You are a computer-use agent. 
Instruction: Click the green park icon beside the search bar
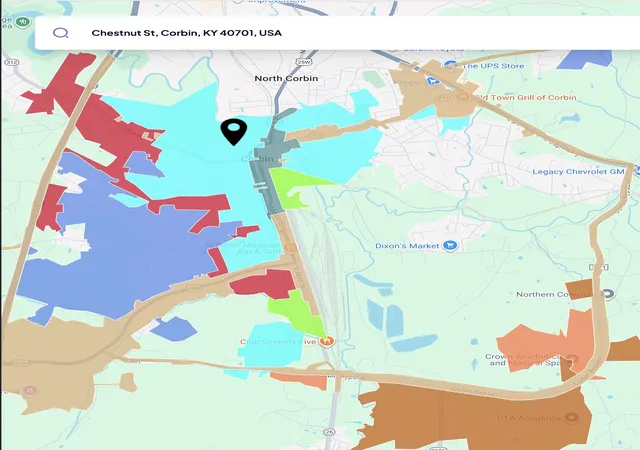pos(22,22)
